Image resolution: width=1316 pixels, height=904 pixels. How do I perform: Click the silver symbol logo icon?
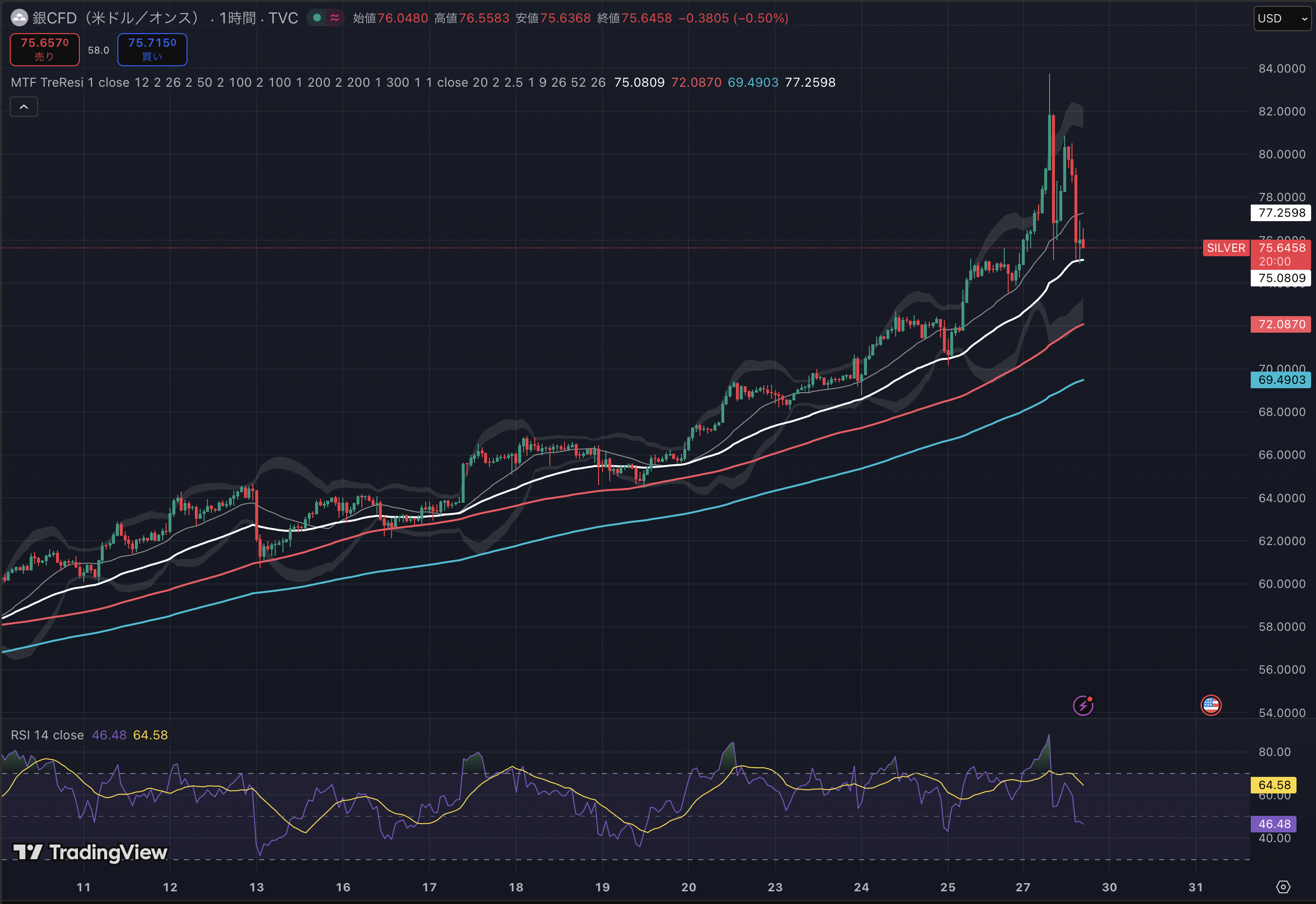pyautogui.click(x=19, y=18)
